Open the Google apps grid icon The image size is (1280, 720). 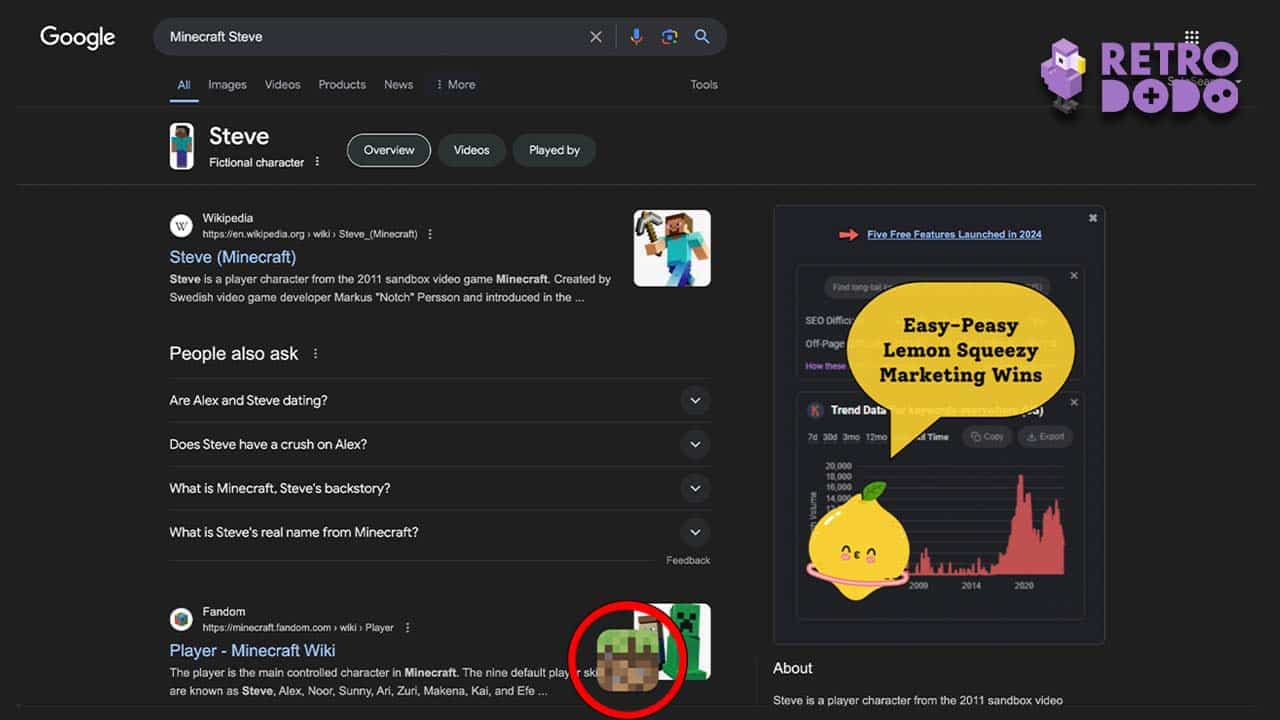click(1191, 37)
